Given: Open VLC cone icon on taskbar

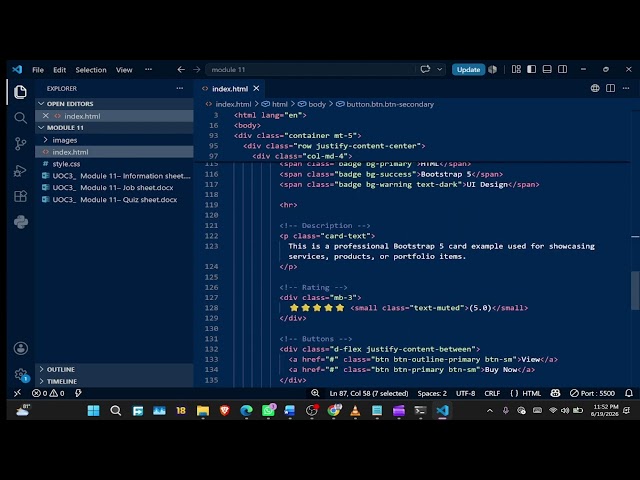Looking at the screenshot, I should click(x=355, y=411).
